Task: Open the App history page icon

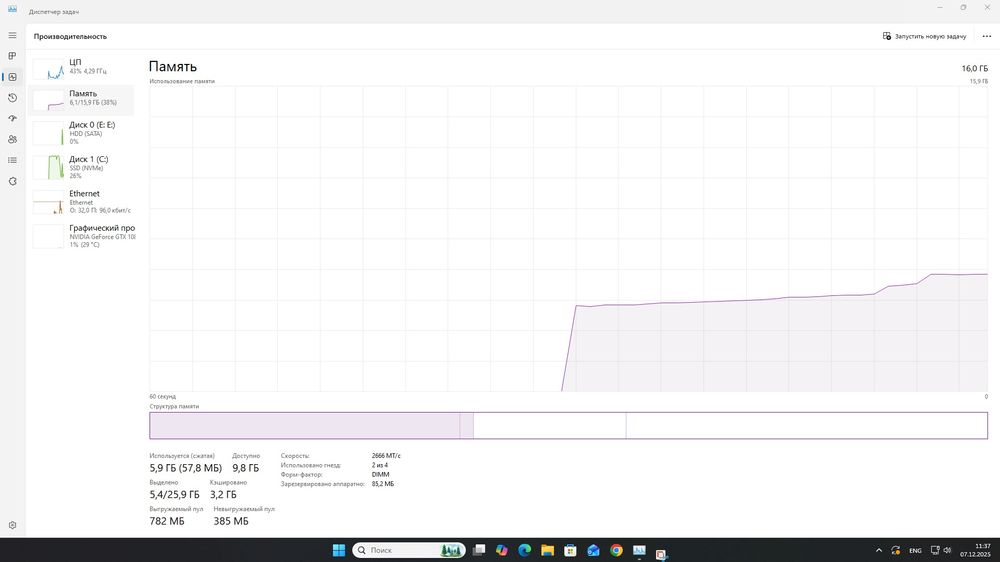Action: tap(12, 98)
